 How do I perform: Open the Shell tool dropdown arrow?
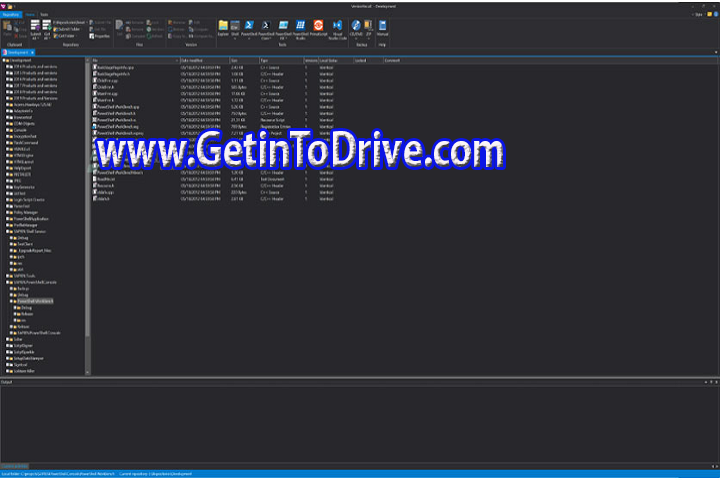pos(235,39)
